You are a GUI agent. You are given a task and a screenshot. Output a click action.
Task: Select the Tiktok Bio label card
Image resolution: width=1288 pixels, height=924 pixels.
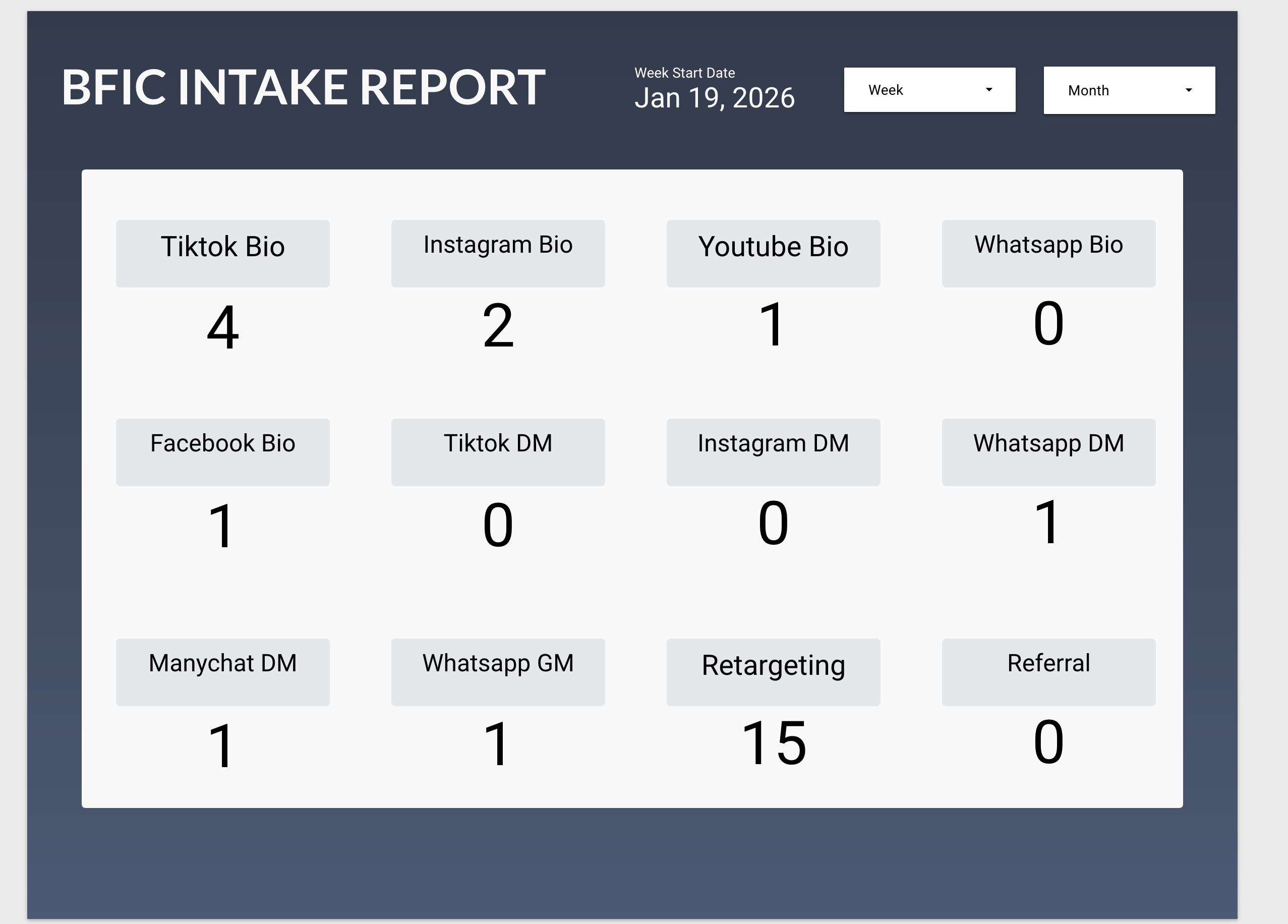222,253
